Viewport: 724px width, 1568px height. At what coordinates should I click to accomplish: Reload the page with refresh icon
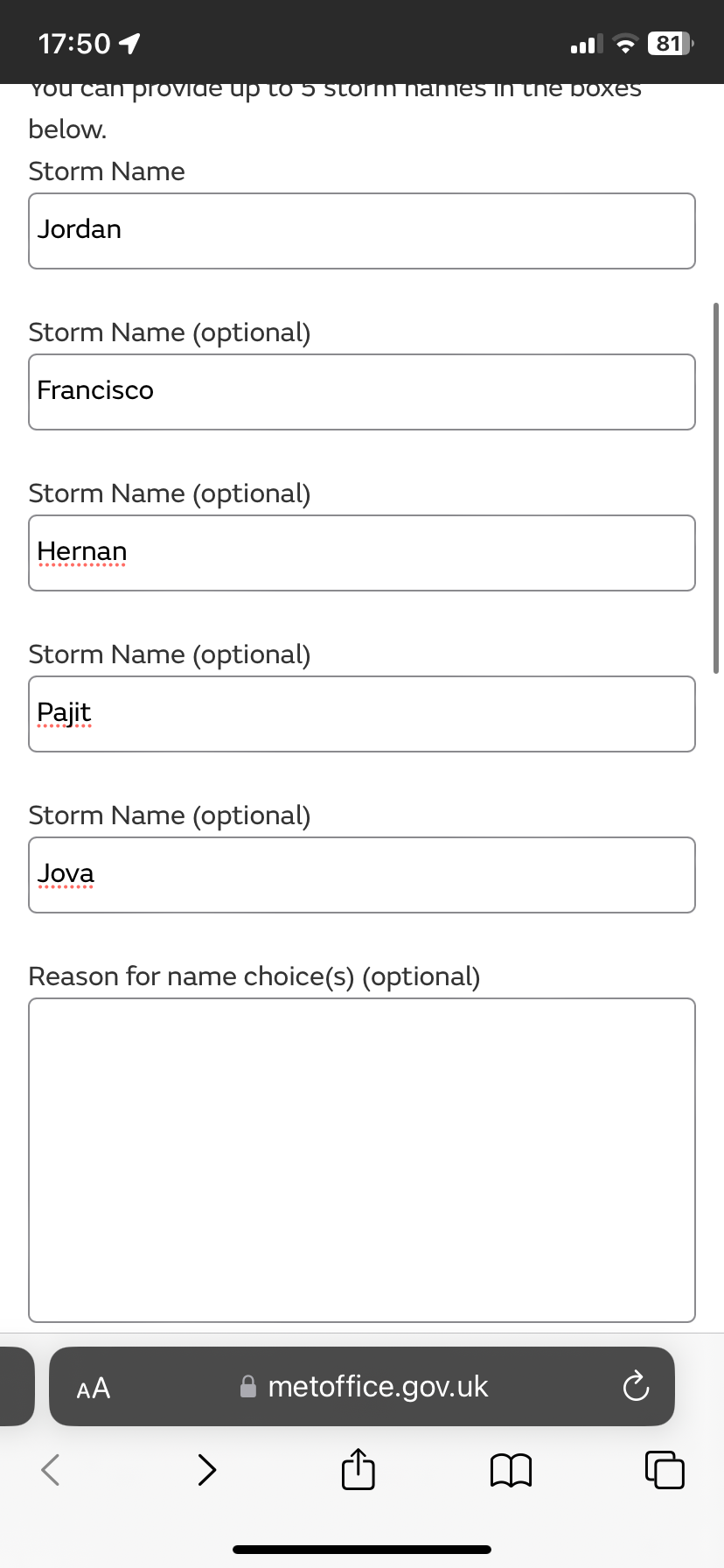[636, 1386]
